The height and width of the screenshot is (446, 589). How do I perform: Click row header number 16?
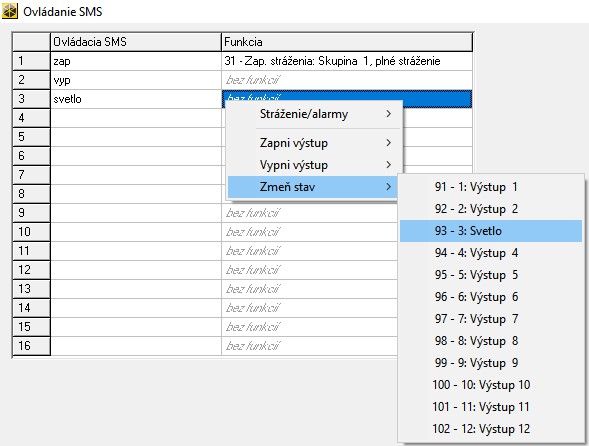point(31,346)
